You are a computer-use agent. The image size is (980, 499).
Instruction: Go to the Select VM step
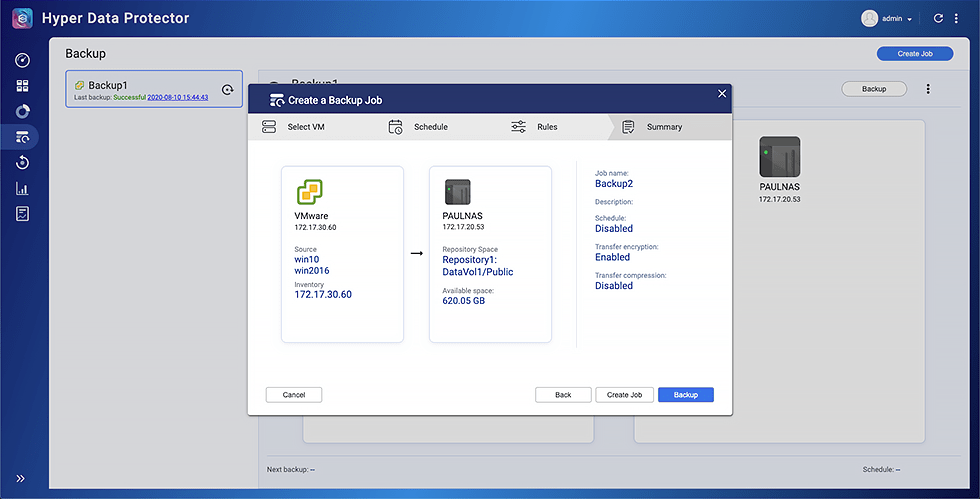tap(306, 127)
